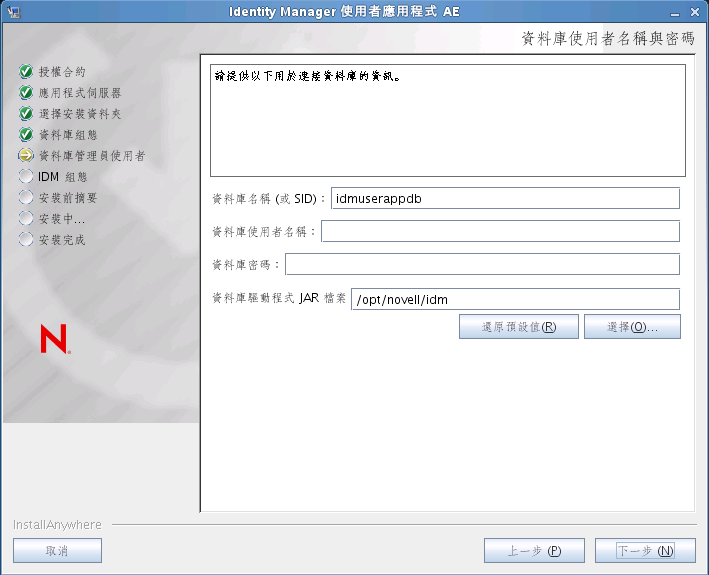Click the 安裝中... pending step circle icon

click(26, 218)
